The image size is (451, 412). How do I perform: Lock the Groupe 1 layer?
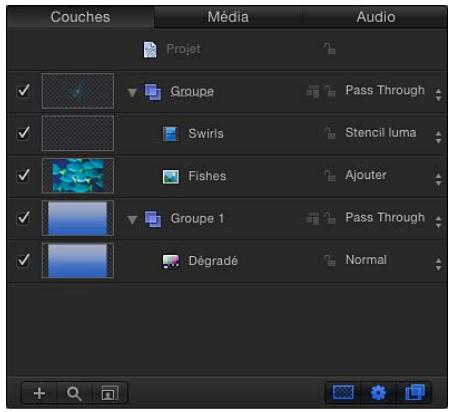pos(330,218)
